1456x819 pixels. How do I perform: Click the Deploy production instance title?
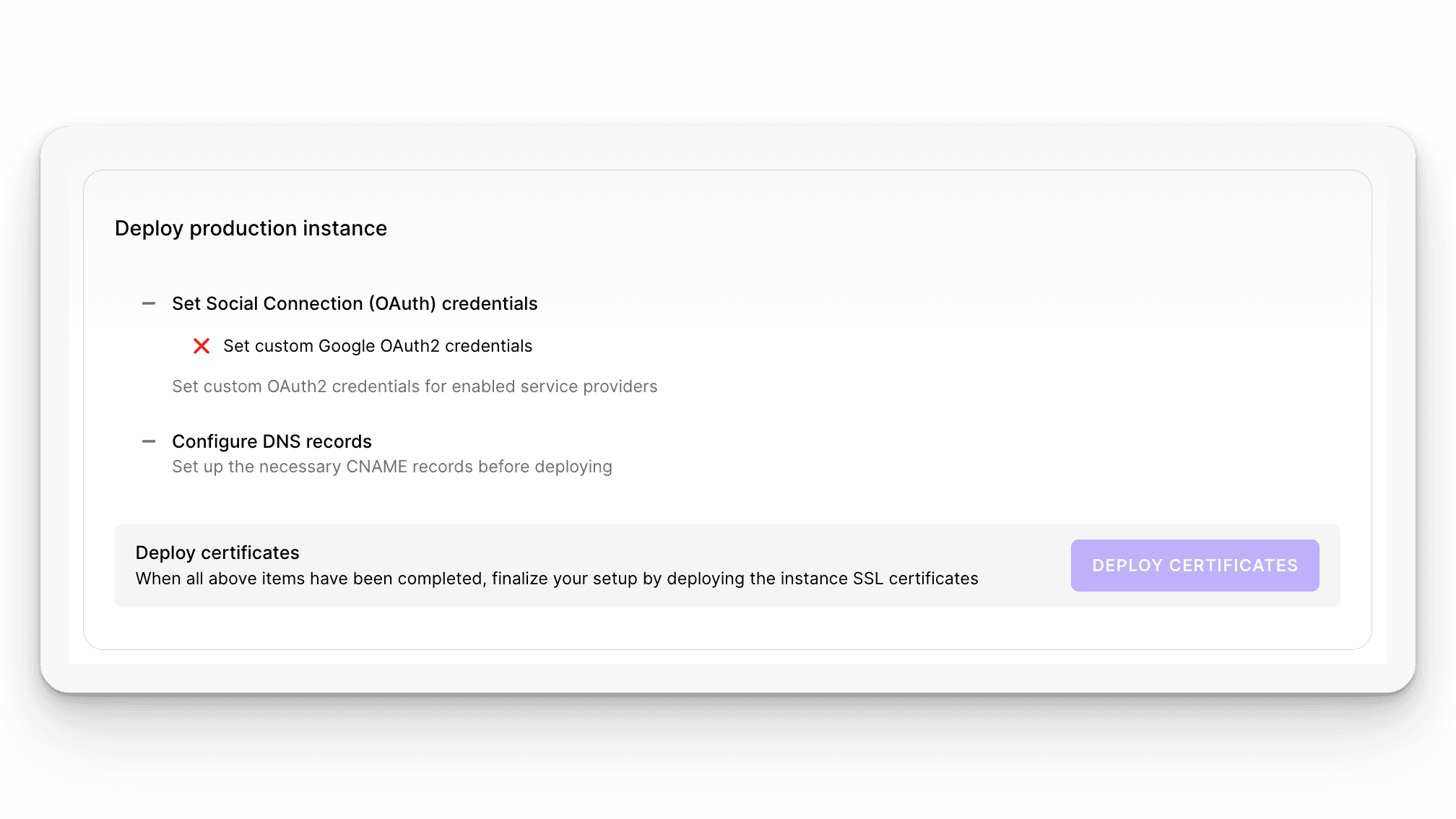[251, 228]
